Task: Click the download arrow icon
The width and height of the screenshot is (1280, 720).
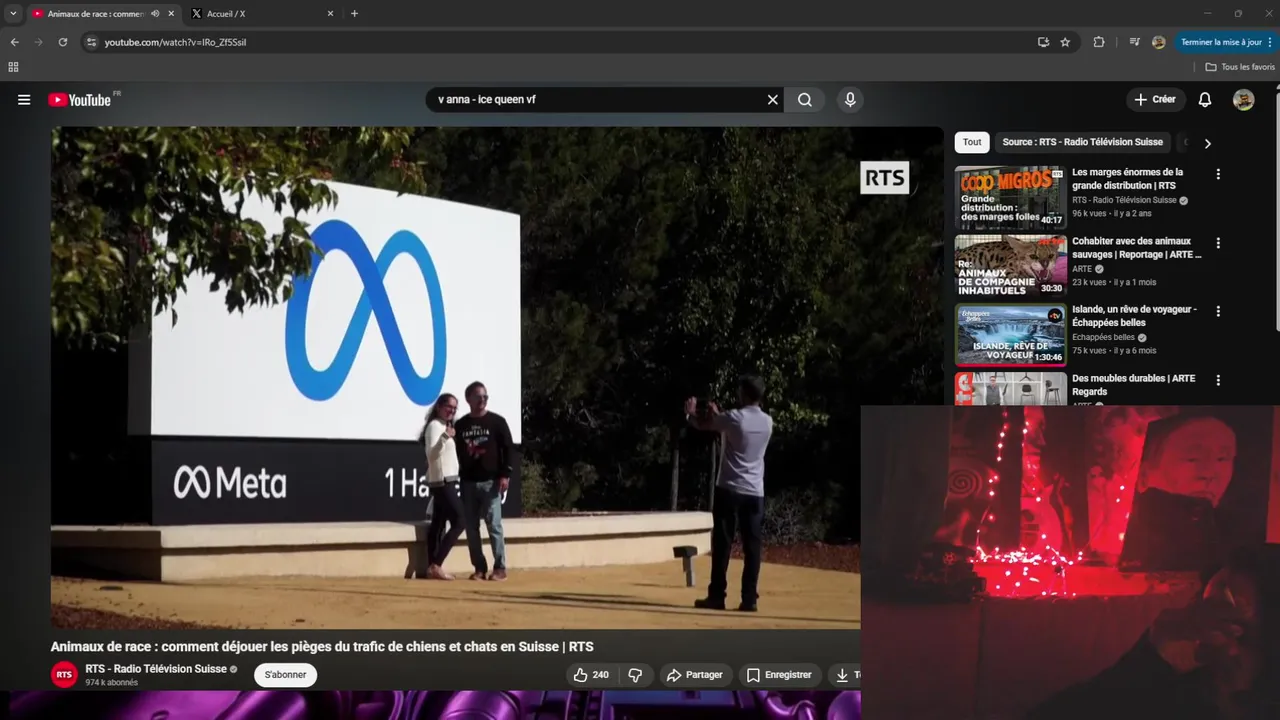Action: [842, 675]
